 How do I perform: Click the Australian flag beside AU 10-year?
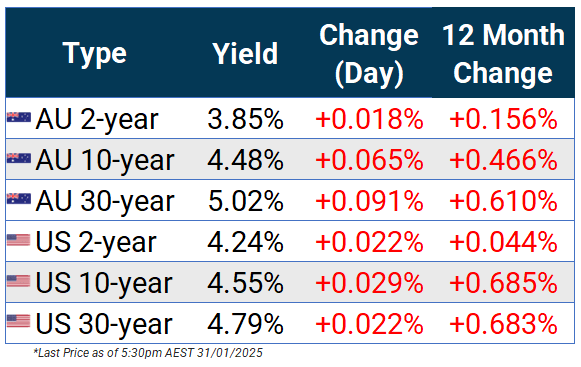pyautogui.click(x=19, y=158)
